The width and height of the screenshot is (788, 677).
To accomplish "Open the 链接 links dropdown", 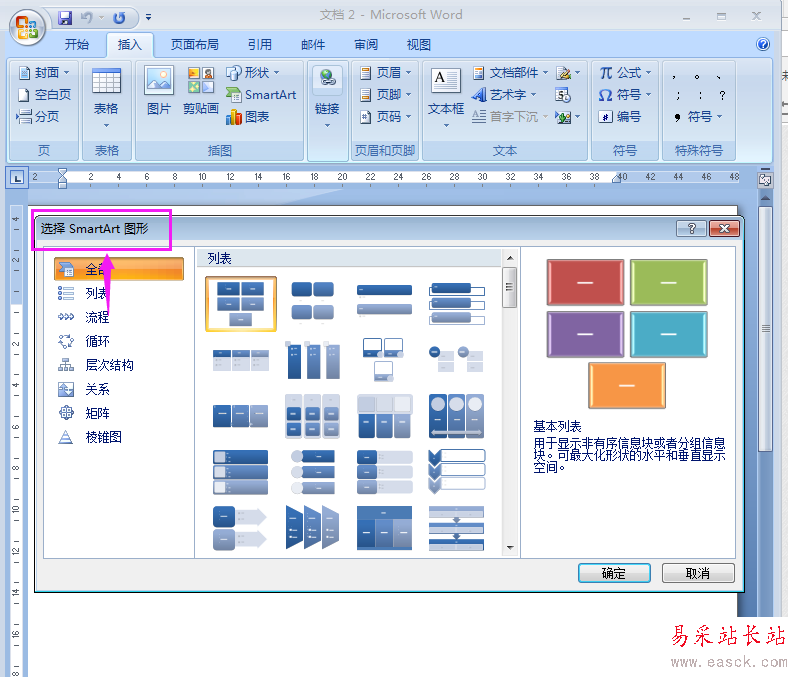I will click(327, 99).
